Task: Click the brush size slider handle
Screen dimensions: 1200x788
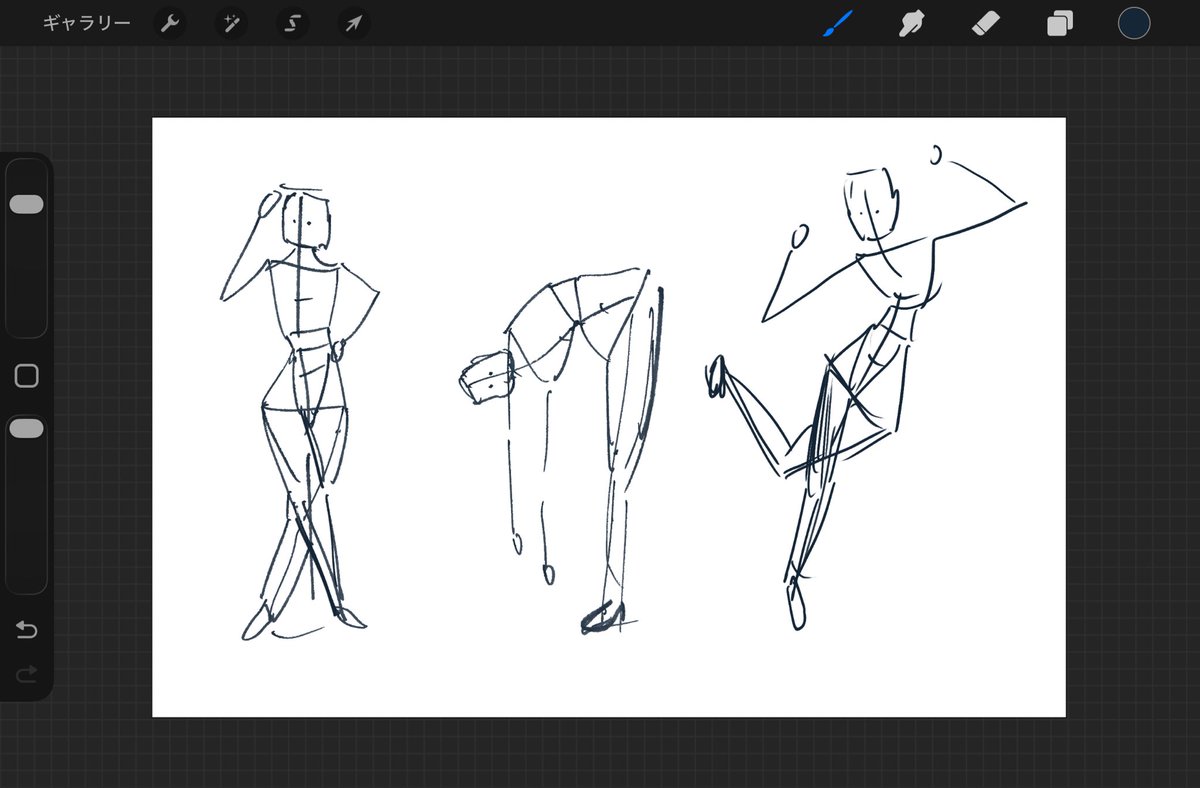Action: tap(26, 204)
